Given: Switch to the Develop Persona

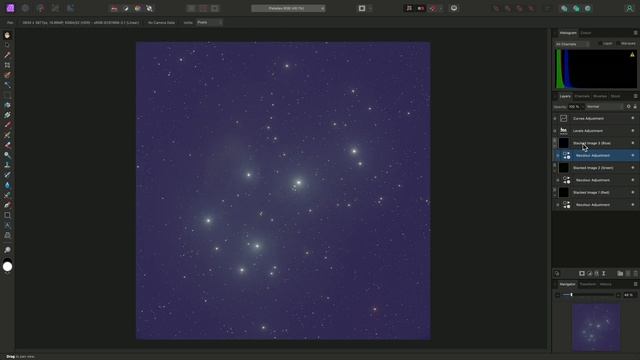Looking at the screenshot, I should (x=40, y=8).
